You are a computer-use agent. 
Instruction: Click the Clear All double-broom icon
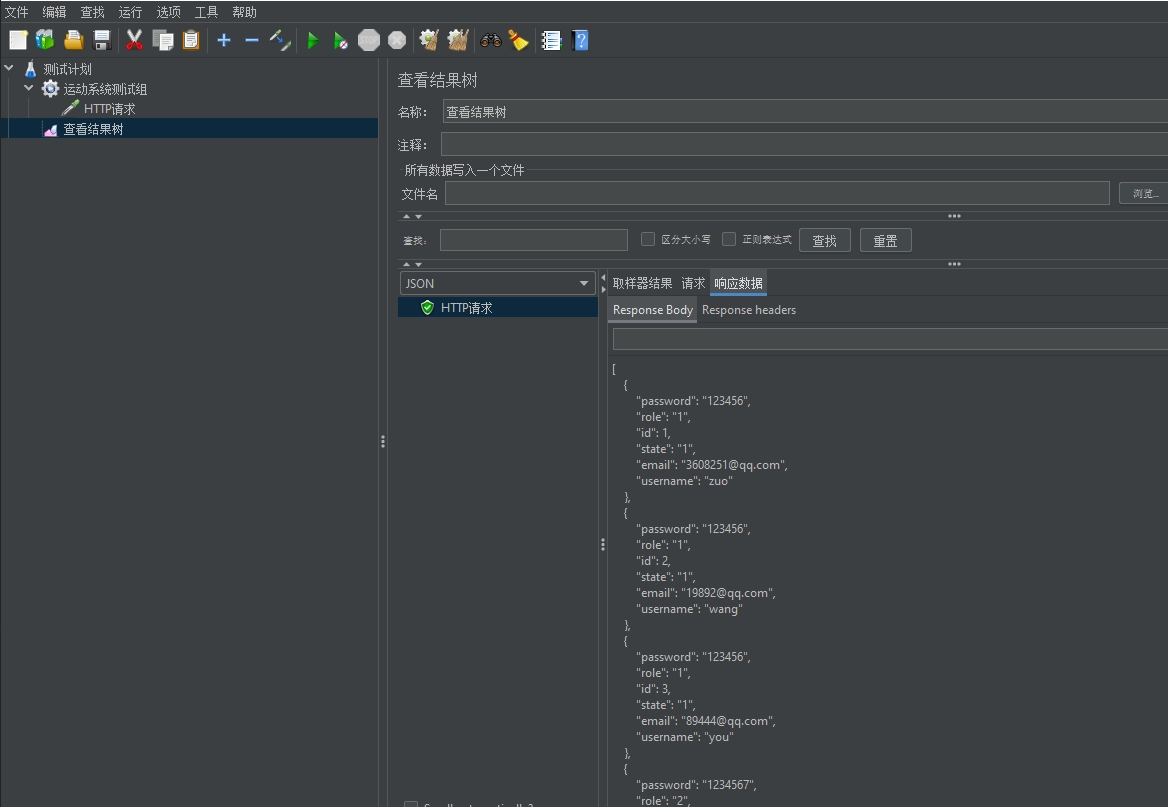(x=458, y=40)
